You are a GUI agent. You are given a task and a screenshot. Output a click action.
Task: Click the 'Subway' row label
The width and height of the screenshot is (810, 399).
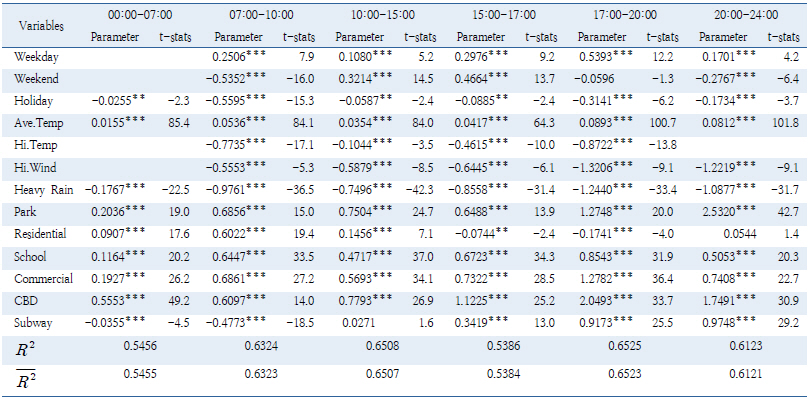(x=33, y=323)
